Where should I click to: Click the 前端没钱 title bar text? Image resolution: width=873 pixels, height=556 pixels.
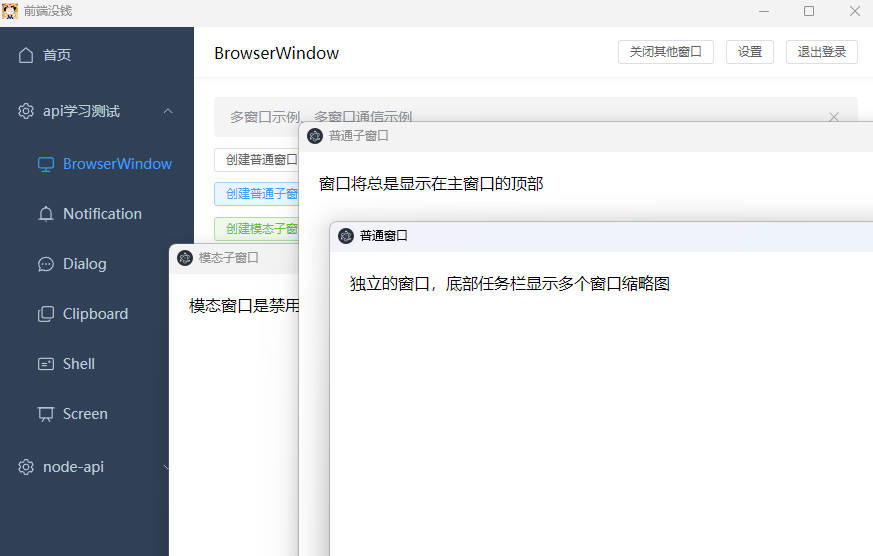48,11
